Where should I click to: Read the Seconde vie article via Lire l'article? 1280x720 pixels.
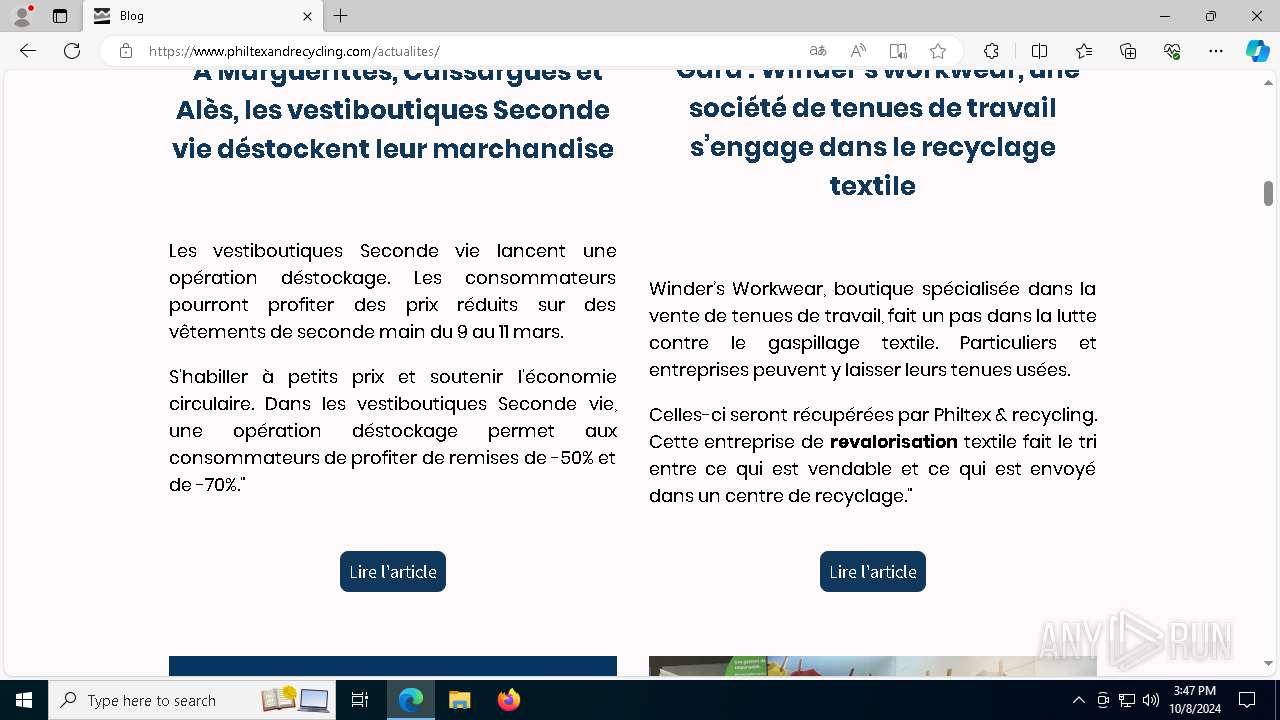point(393,571)
